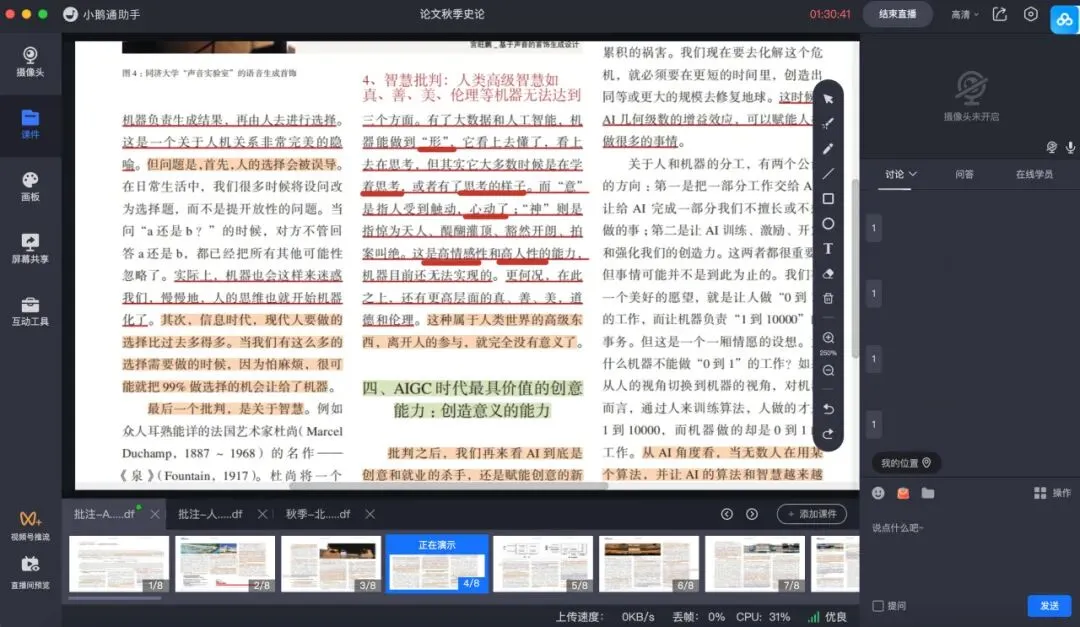The image size is (1080, 627).
Task: Open the share icon in title bar
Action: (999, 14)
